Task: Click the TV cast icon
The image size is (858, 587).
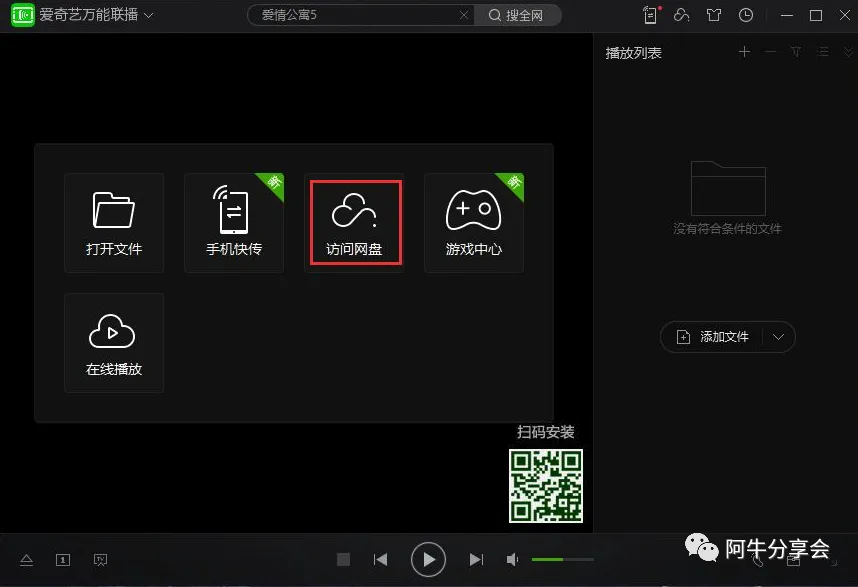Action: (100, 560)
